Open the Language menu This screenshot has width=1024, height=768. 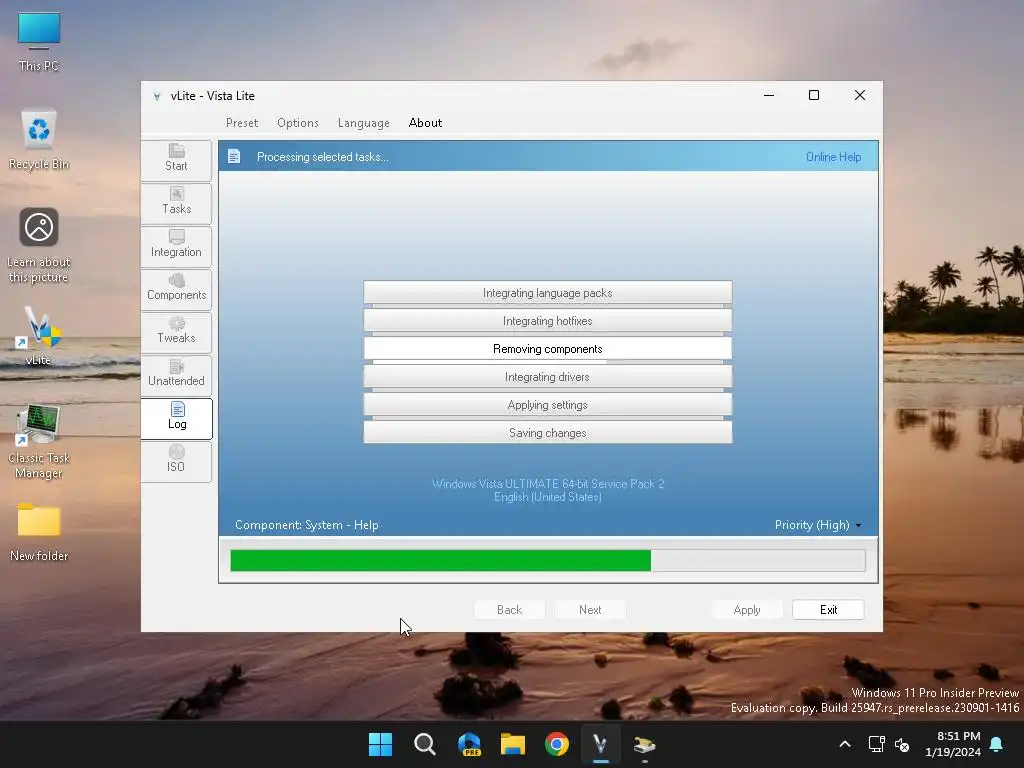click(364, 123)
